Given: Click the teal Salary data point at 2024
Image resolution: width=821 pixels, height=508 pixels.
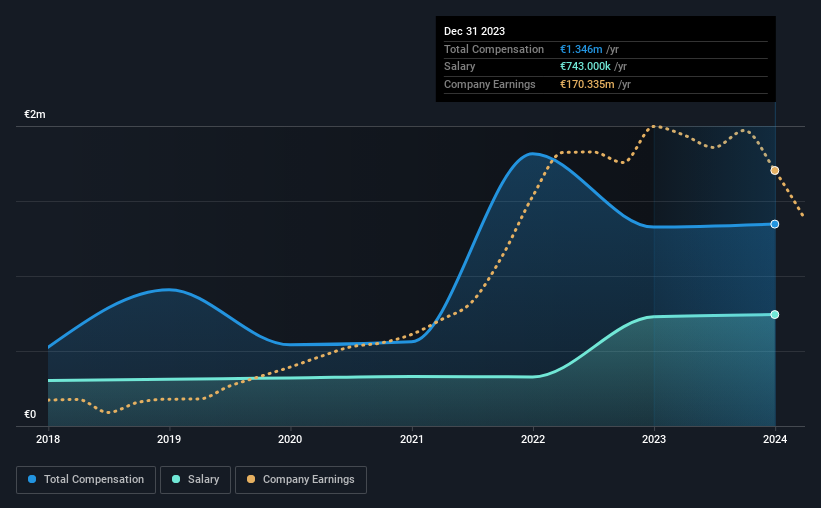Looking at the screenshot, I should (x=774, y=315).
